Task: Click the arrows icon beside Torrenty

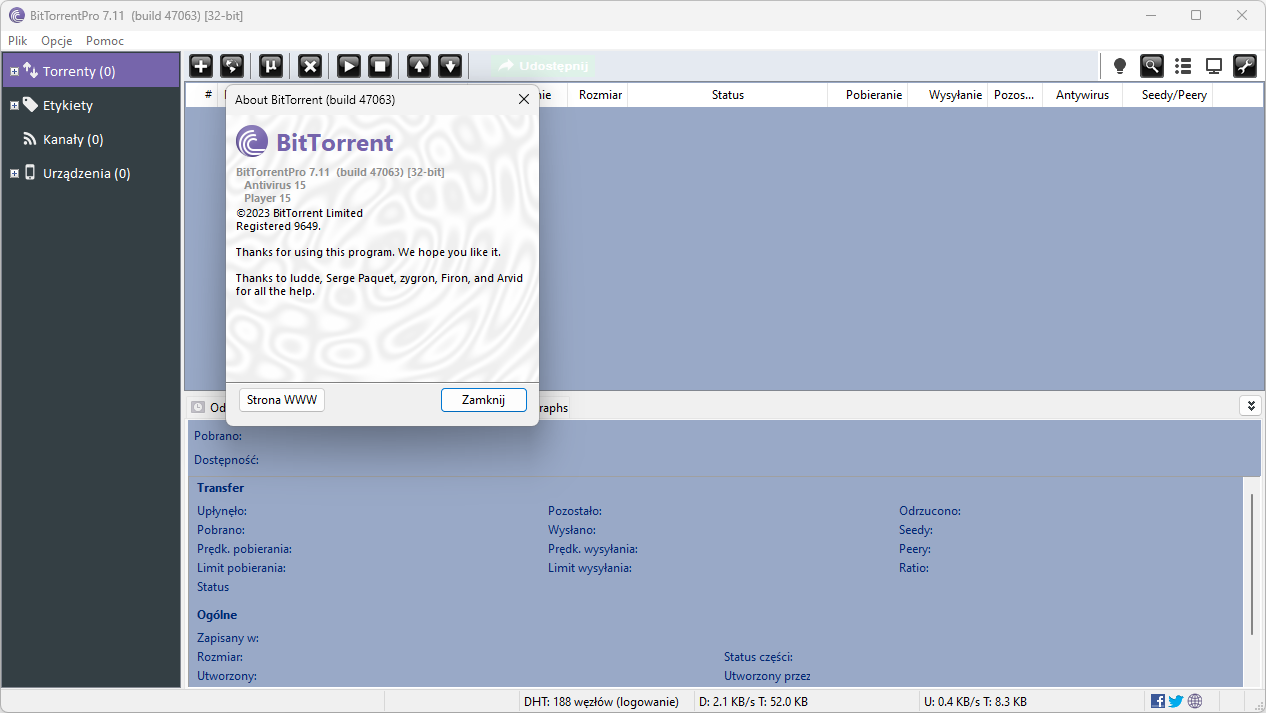Action: pyautogui.click(x=30, y=71)
